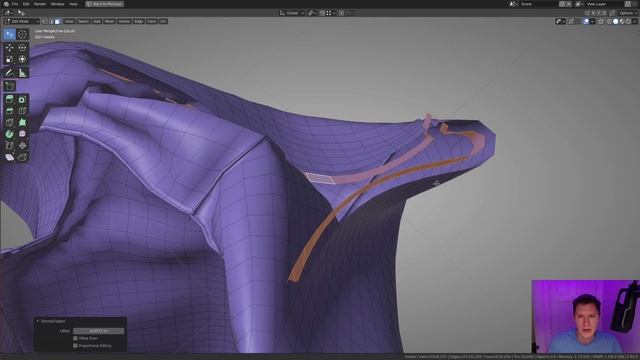The image size is (640, 360).
Task: Toggle proportional editing in header
Action: (341, 13)
